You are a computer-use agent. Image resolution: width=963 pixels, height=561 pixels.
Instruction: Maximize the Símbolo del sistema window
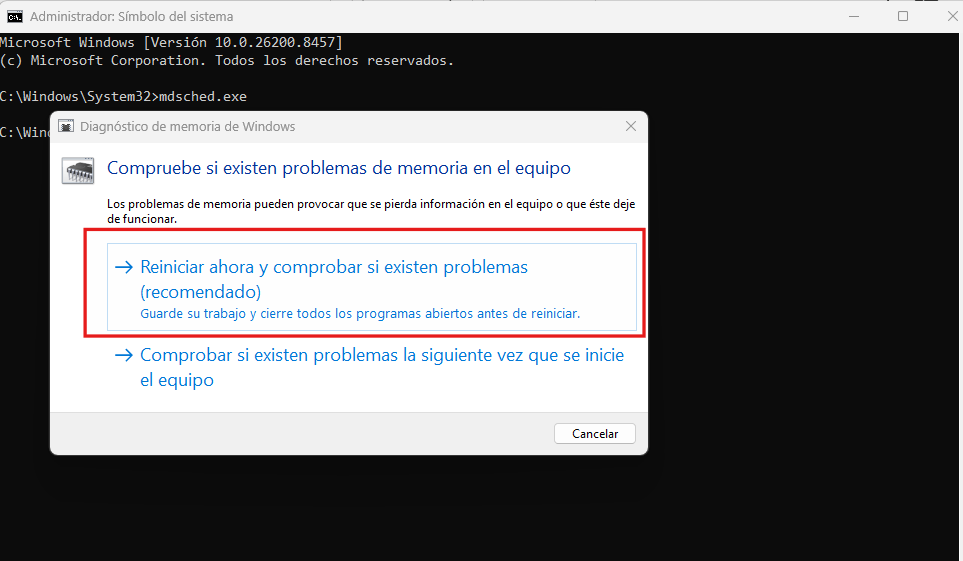coord(903,16)
